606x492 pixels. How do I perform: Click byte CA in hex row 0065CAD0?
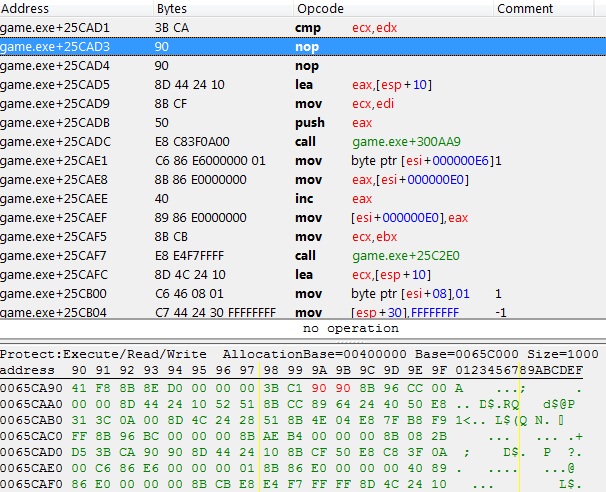click(127, 452)
